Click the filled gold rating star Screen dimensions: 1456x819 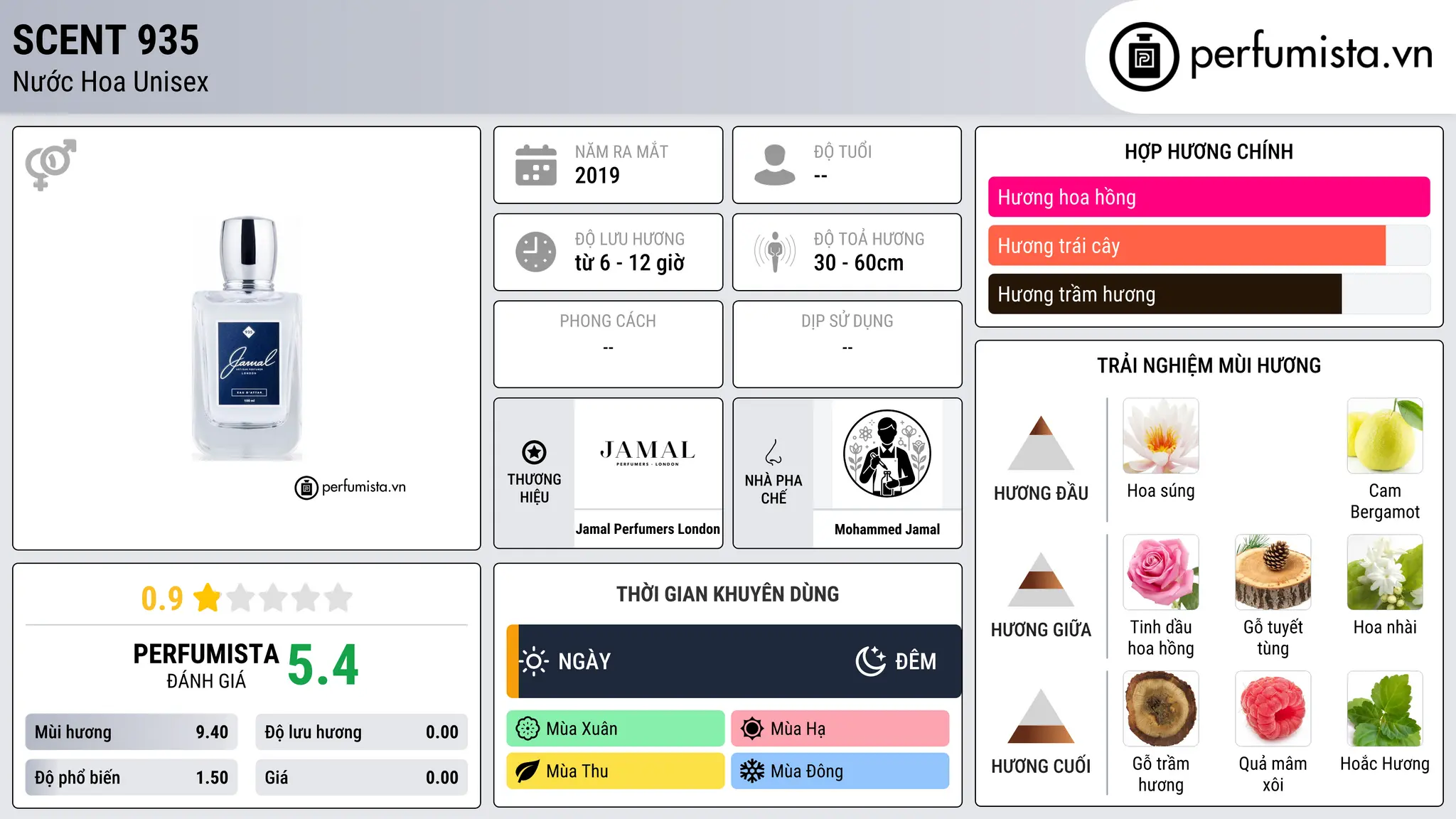(x=208, y=597)
